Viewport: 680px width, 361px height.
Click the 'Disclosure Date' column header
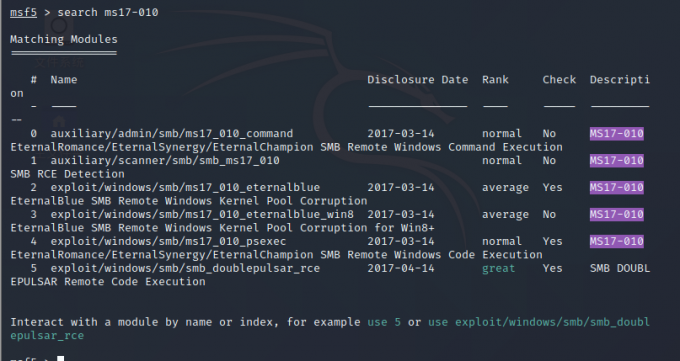pyautogui.click(x=418, y=79)
